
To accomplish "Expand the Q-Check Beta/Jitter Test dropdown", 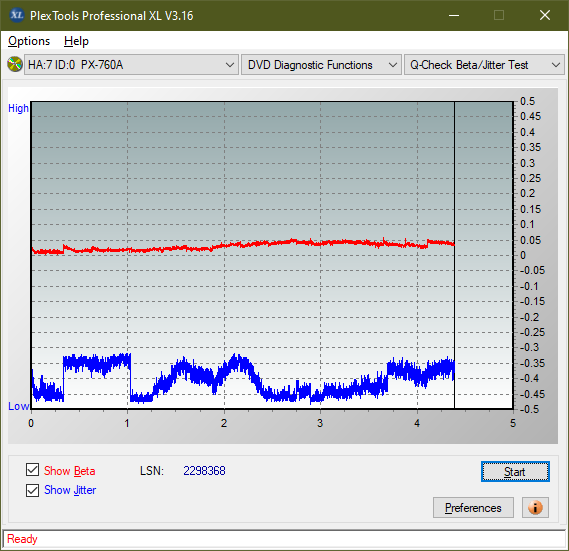I will point(484,65).
